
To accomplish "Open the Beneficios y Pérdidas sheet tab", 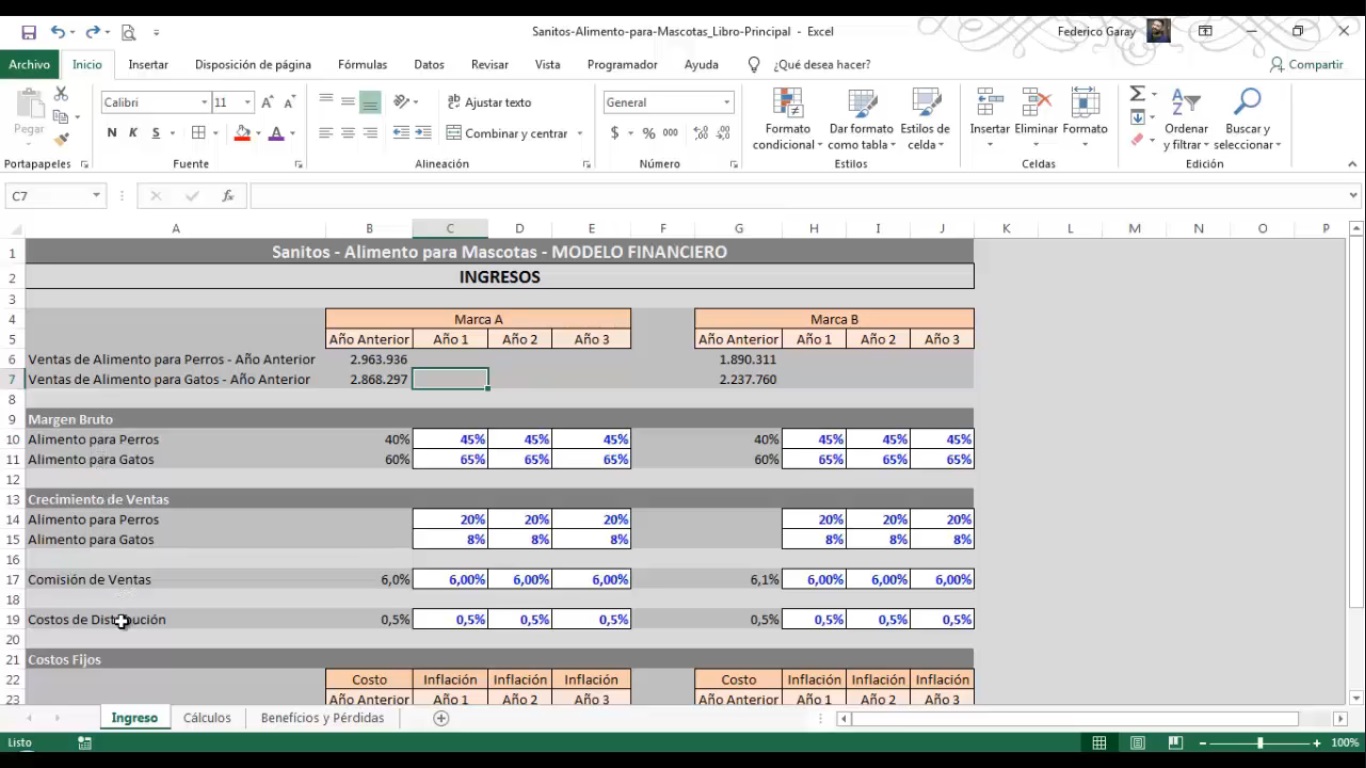I will click(322, 718).
